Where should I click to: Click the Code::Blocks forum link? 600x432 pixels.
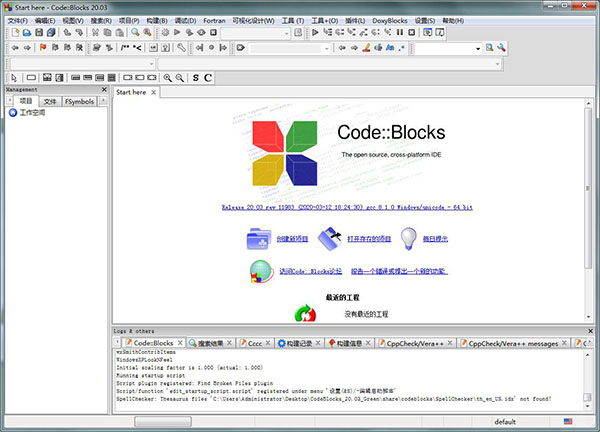[310, 271]
